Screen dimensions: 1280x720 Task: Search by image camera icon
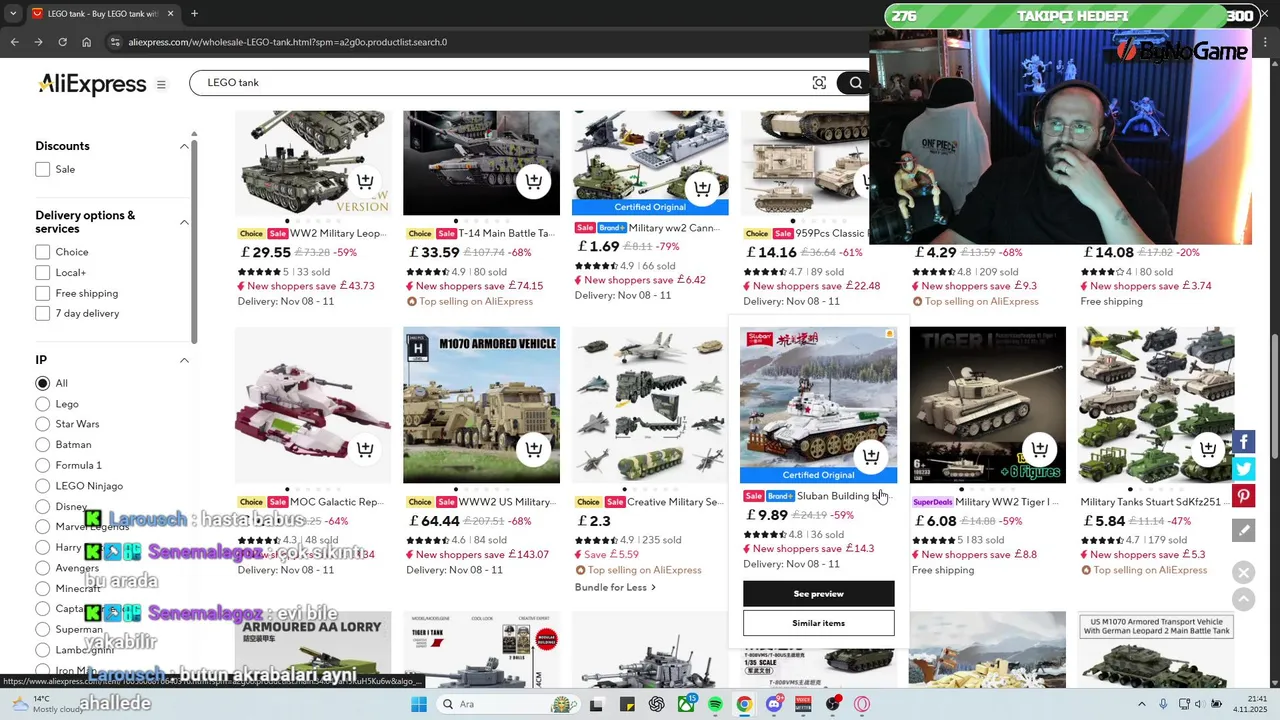[x=819, y=83]
